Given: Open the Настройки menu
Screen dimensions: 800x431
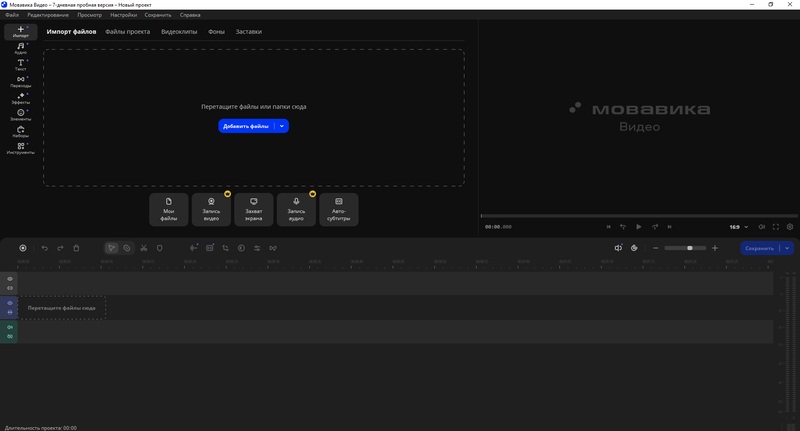Looking at the screenshot, I should 123,15.
